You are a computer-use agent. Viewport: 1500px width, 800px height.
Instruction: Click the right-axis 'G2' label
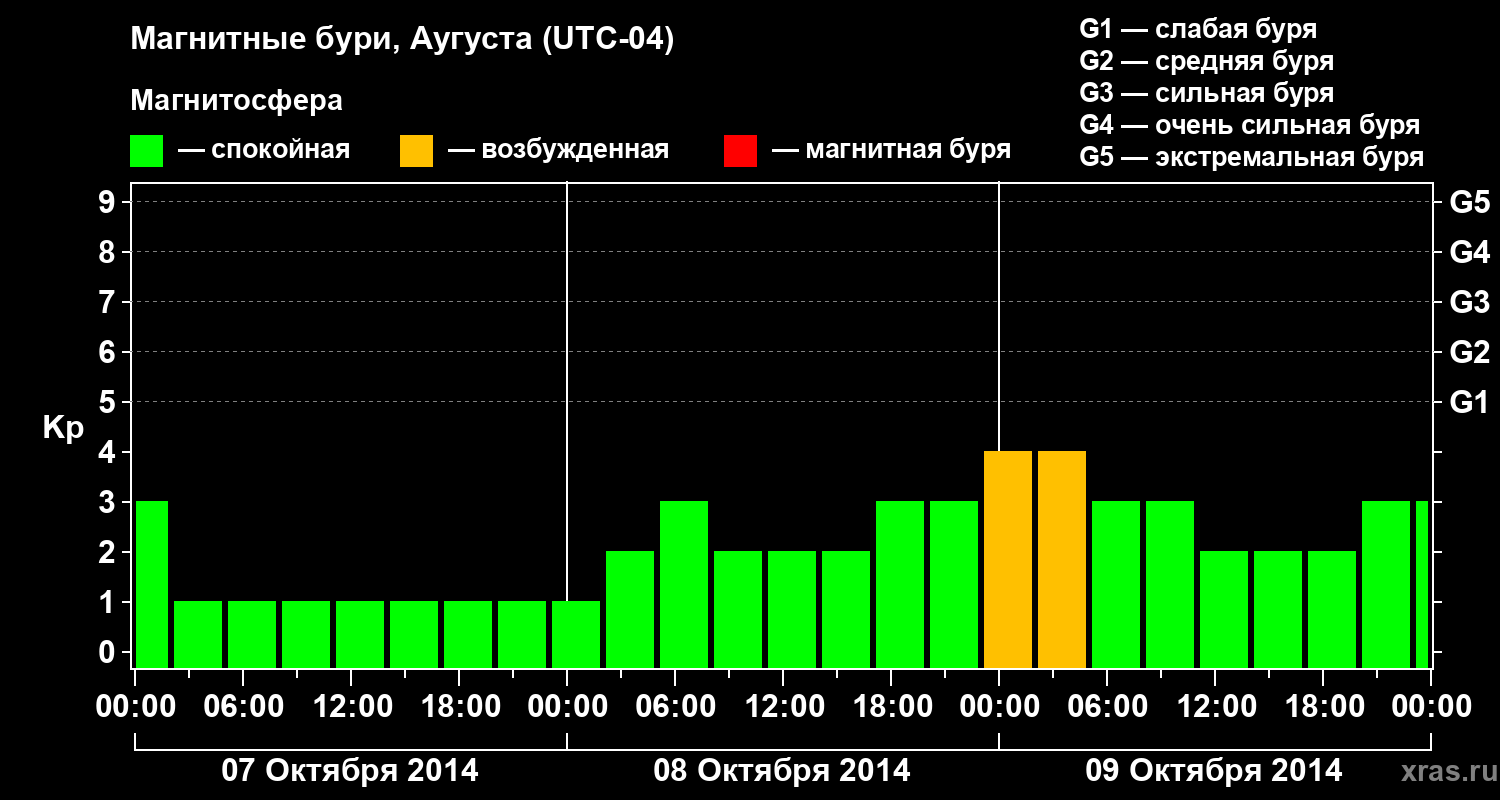(1470, 352)
